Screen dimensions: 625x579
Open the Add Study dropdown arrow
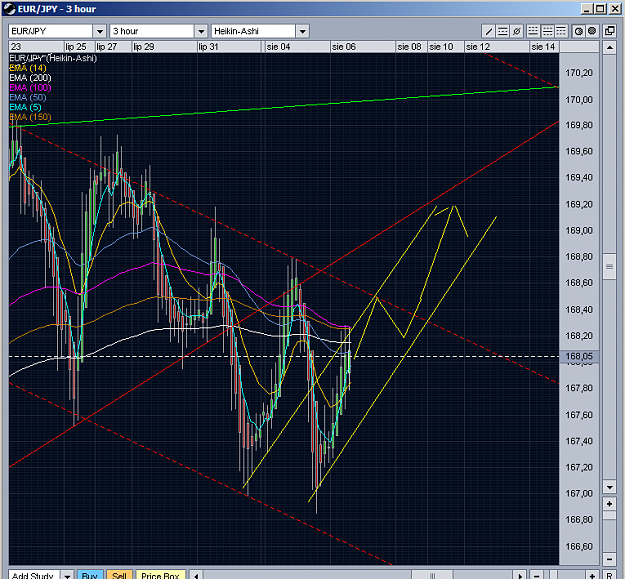(x=67, y=575)
